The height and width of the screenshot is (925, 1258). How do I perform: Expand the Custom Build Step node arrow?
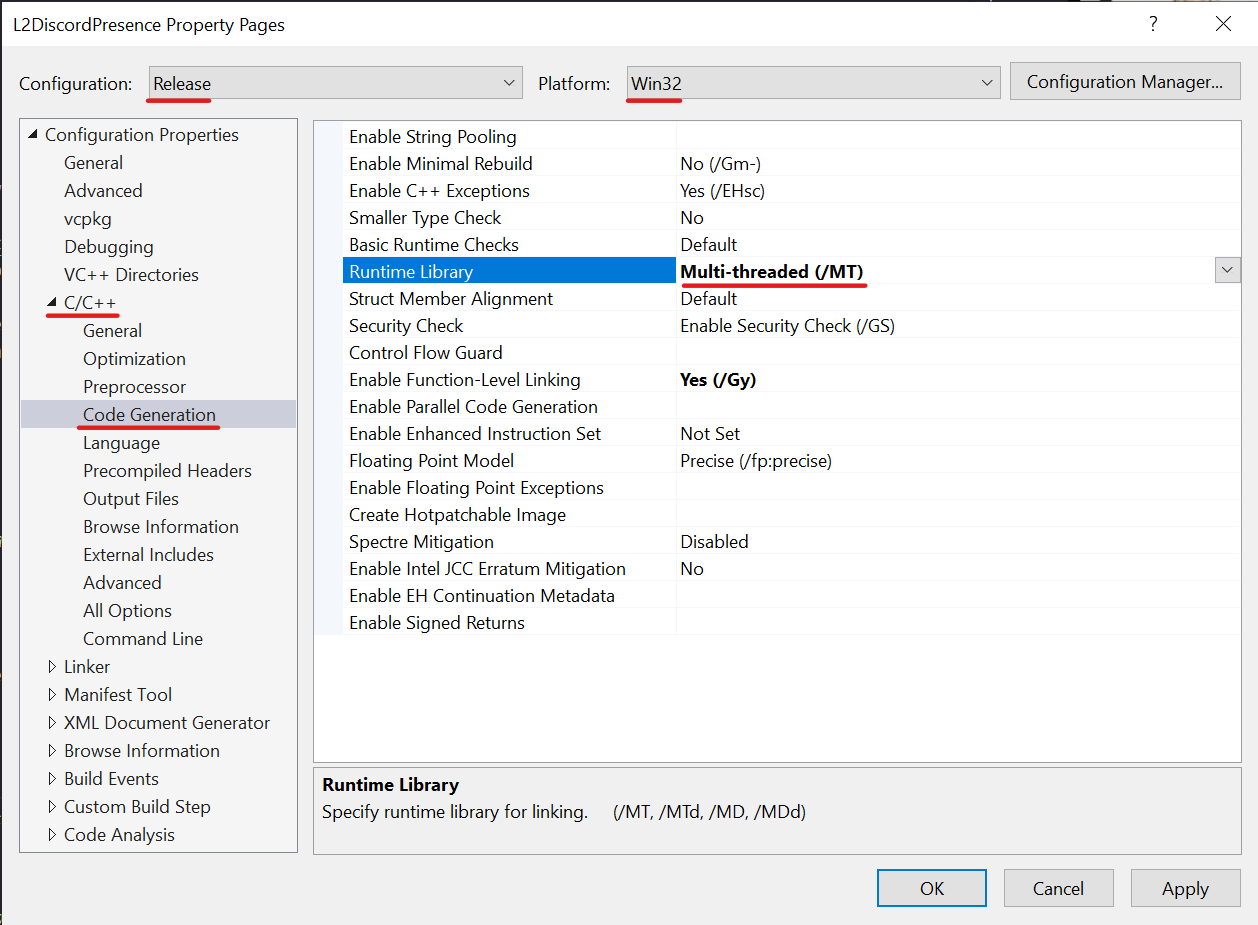pyautogui.click(x=52, y=806)
